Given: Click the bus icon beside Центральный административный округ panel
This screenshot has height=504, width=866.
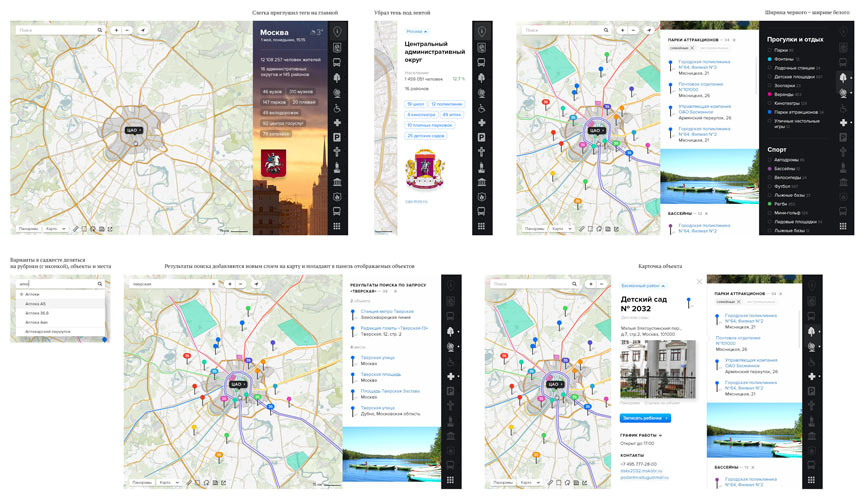Looking at the screenshot, I should tap(482, 62).
